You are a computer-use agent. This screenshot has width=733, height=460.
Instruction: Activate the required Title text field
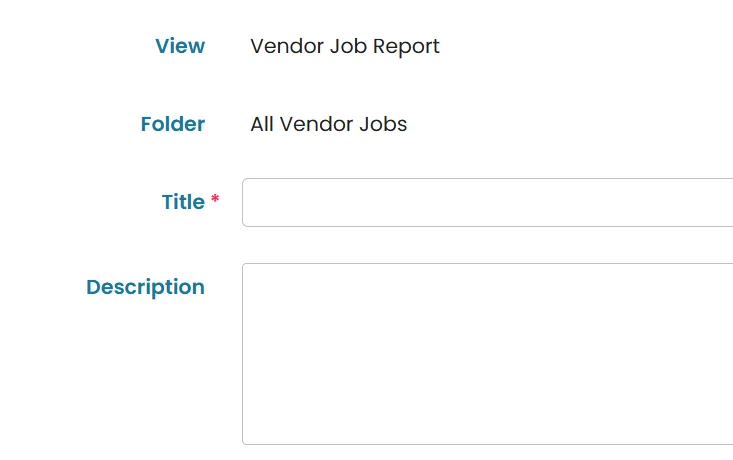pyautogui.click(x=488, y=202)
